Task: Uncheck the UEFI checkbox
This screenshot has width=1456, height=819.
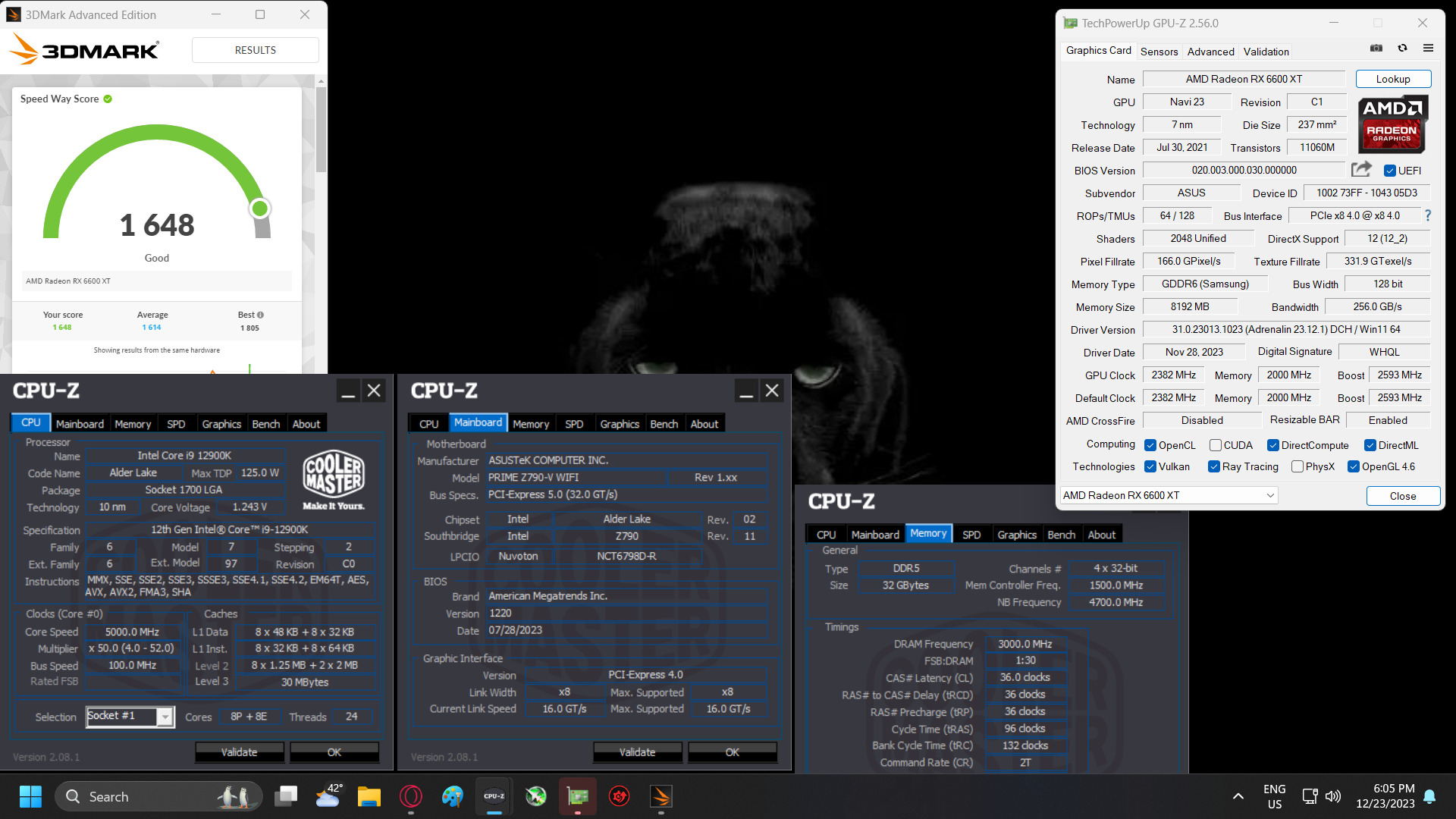Action: 1390,171
